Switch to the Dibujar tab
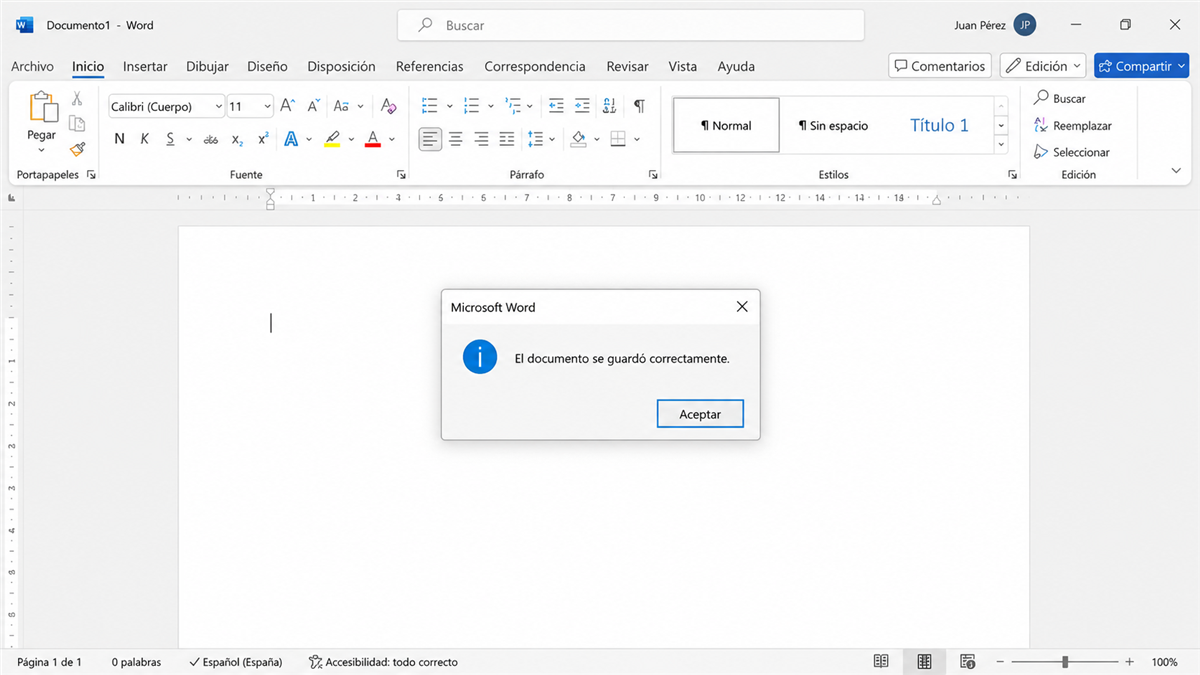The image size is (1200, 675). pyautogui.click(x=207, y=66)
